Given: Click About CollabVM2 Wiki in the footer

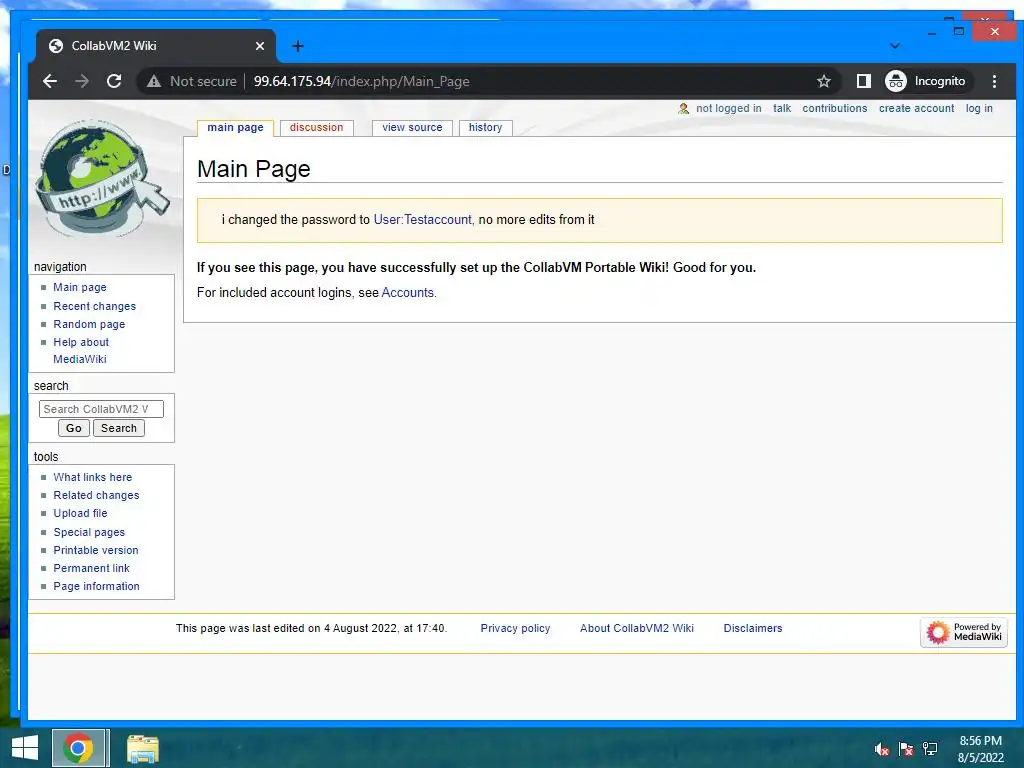Looking at the screenshot, I should [637, 628].
